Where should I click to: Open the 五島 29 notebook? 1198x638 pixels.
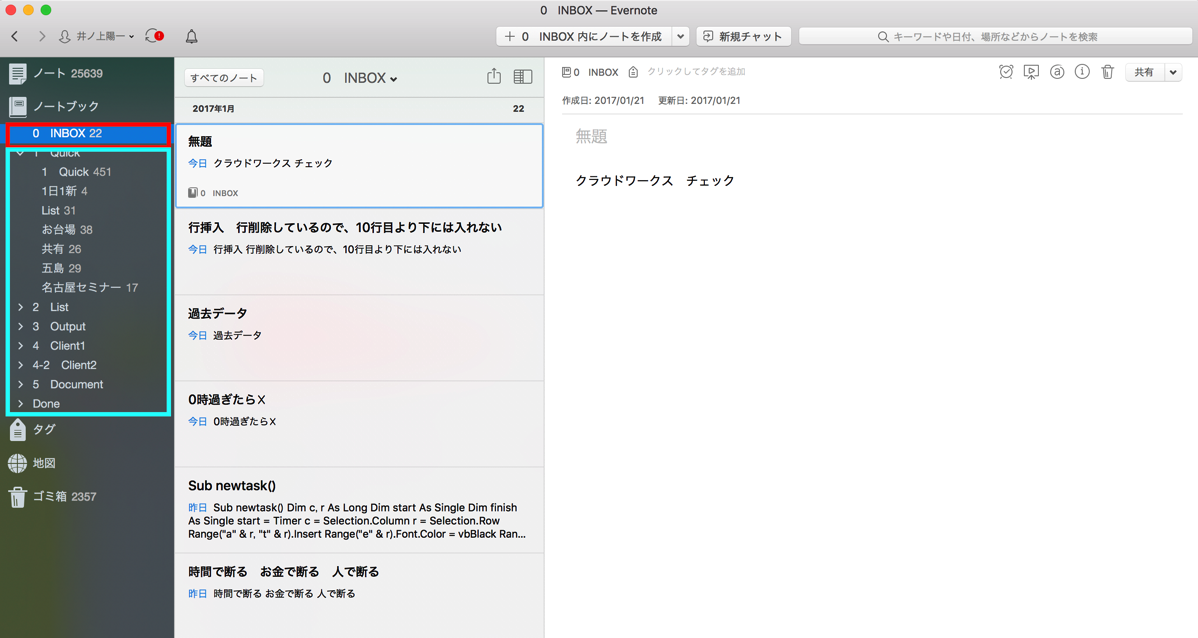coord(61,268)
